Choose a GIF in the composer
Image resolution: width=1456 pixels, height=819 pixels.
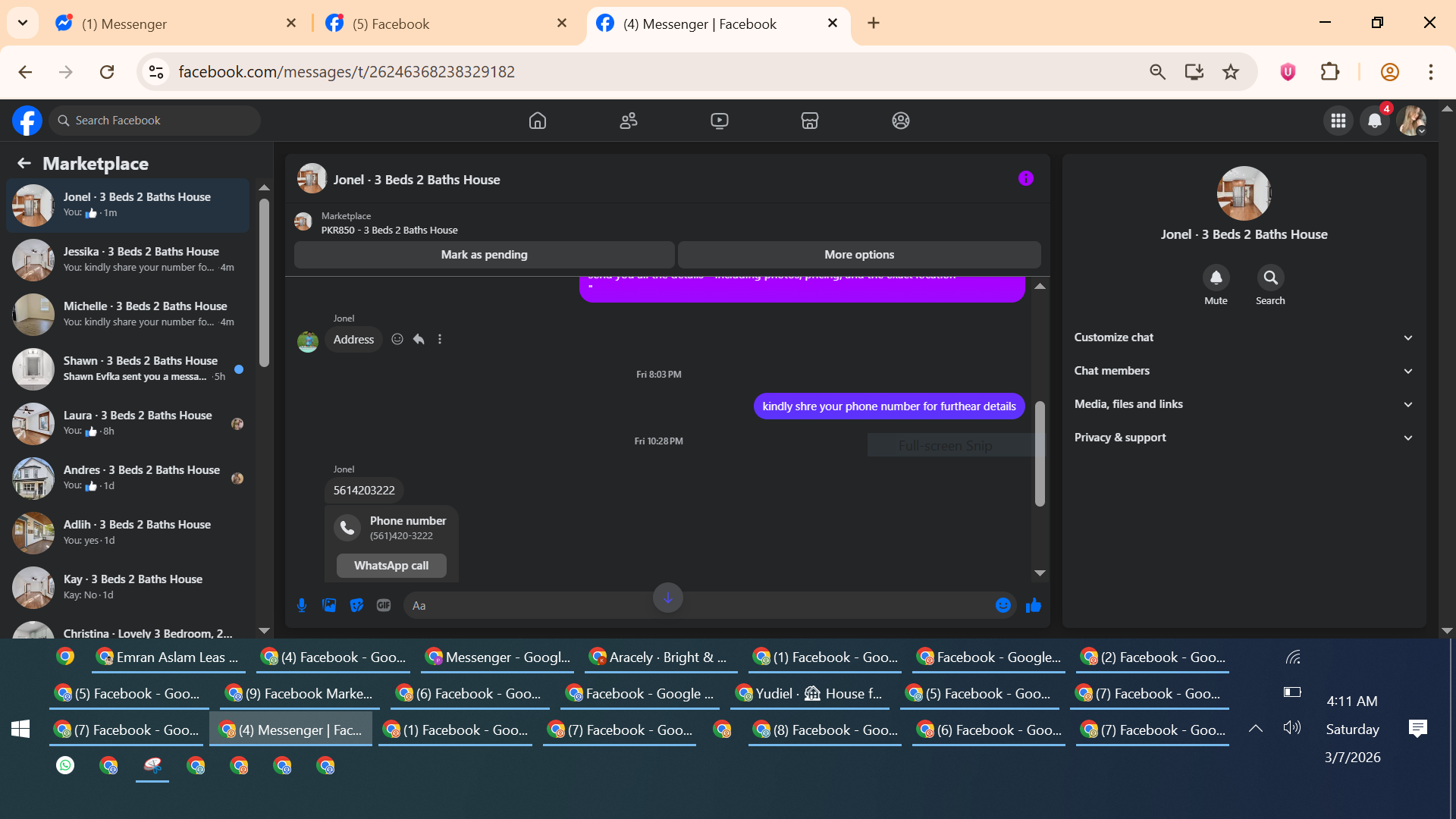point(384,605)
